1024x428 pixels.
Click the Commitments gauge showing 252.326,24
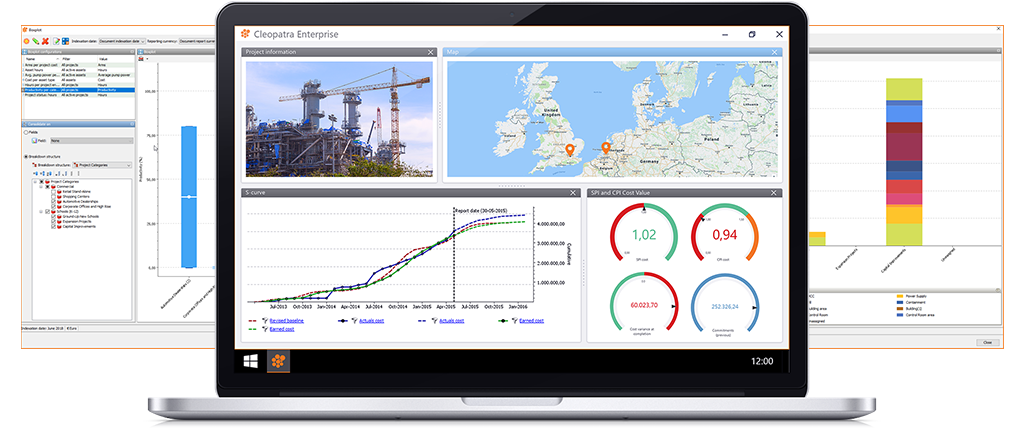point(724,305)
